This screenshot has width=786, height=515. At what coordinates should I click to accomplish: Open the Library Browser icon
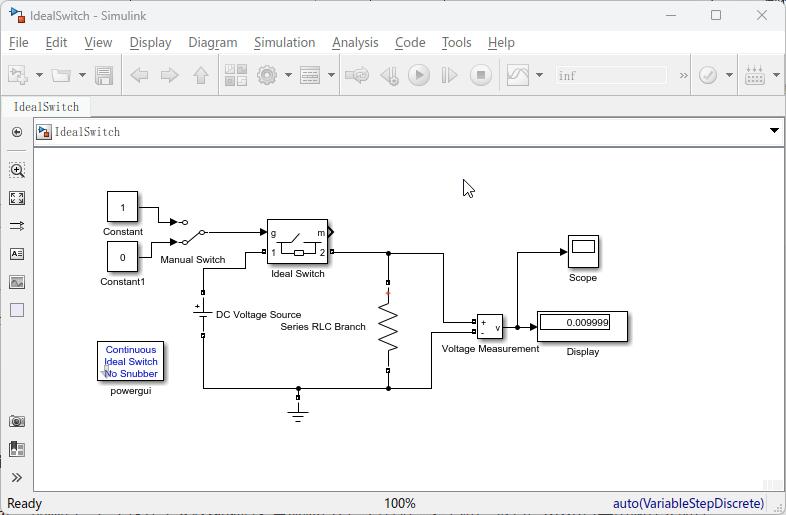(x=236, y=76)
